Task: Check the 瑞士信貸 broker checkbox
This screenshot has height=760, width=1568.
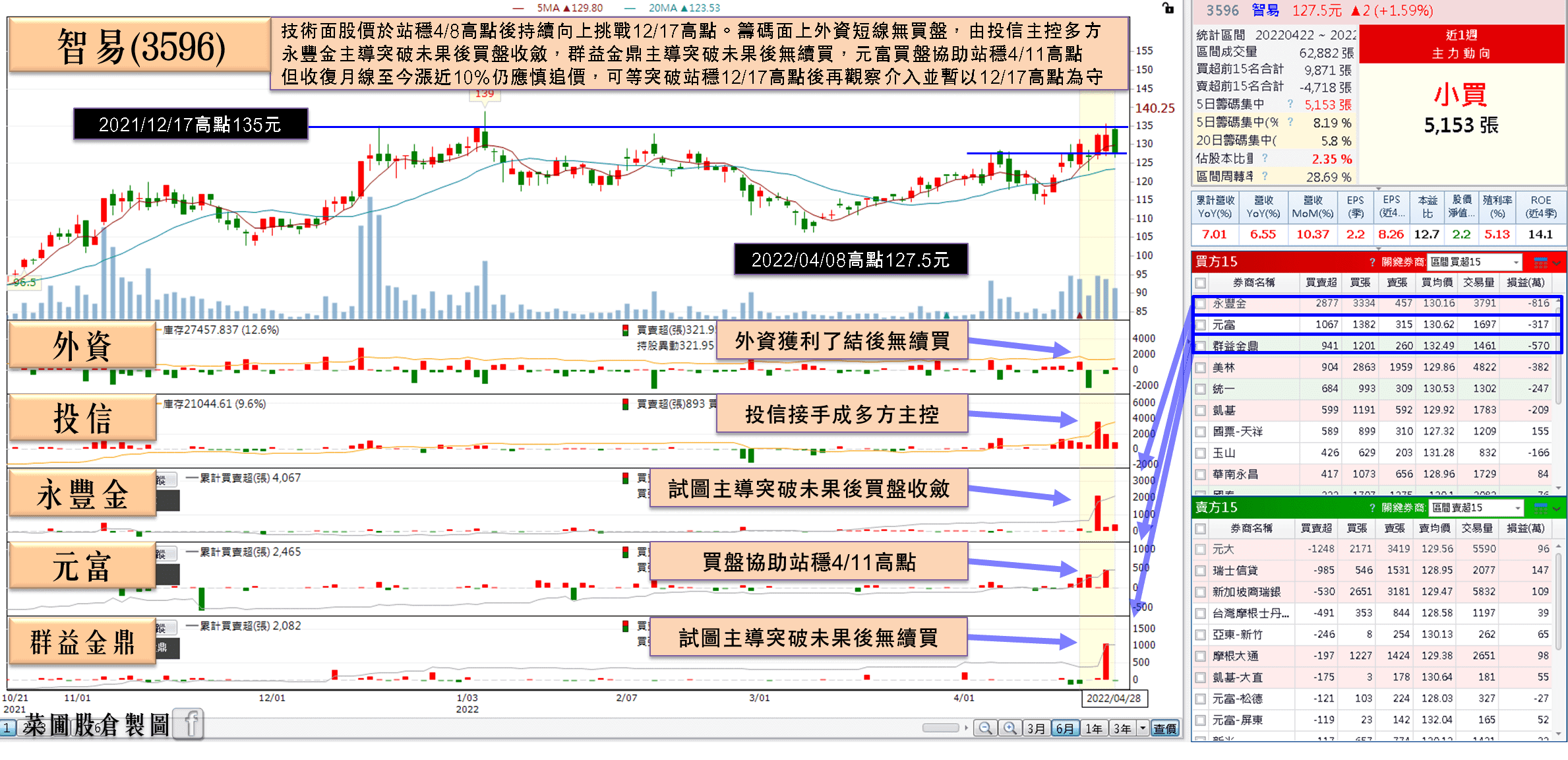Action: point(1201,571)
